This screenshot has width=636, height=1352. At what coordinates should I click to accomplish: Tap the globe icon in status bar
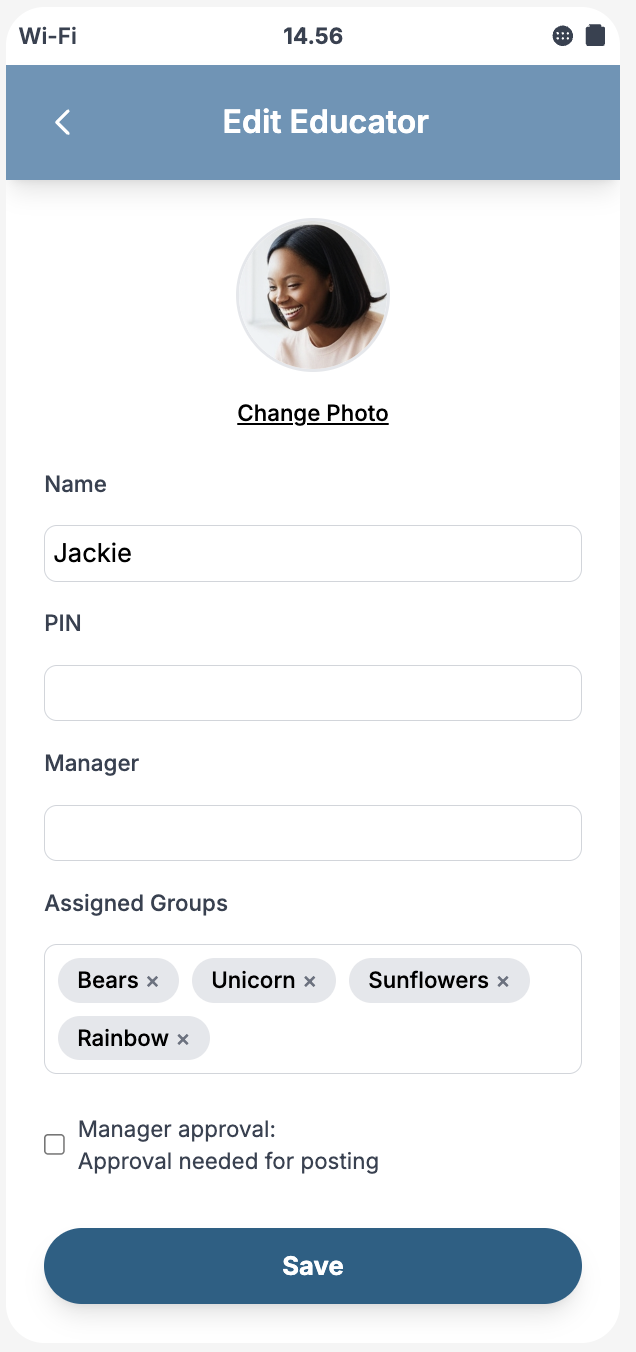[x=563, y=37]
